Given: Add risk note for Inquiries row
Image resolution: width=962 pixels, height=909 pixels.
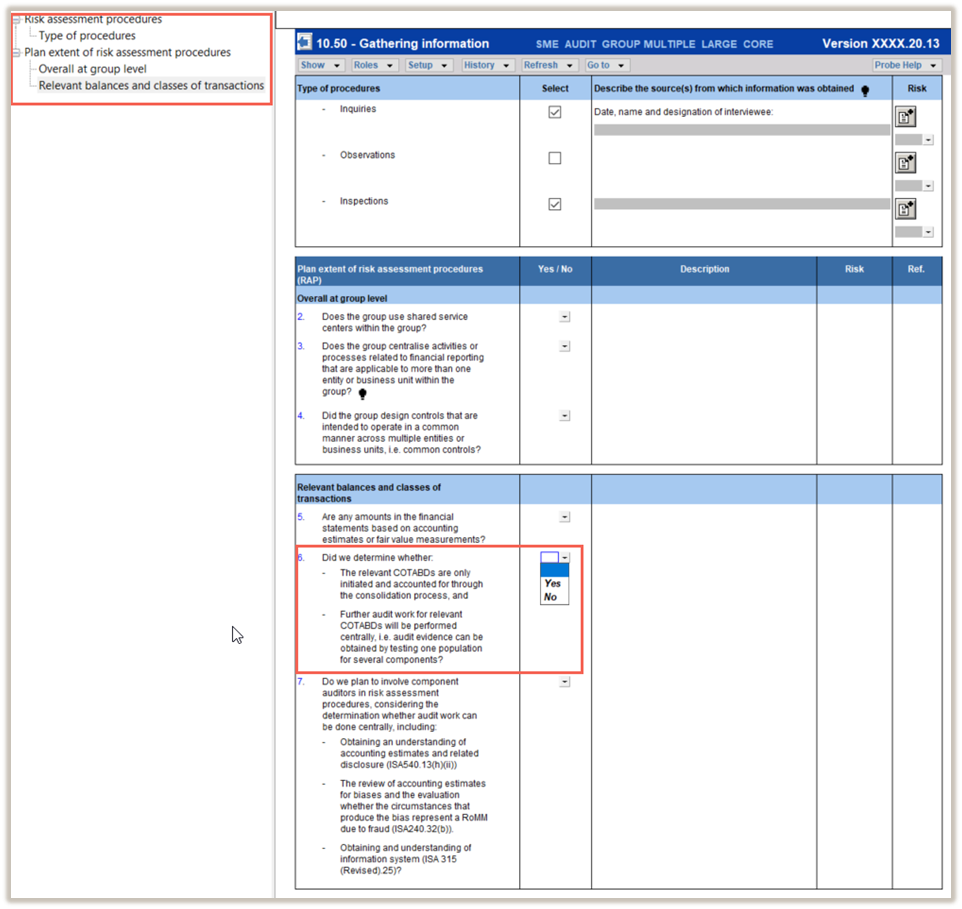Looking at the screenshot, I should [906, 117].
